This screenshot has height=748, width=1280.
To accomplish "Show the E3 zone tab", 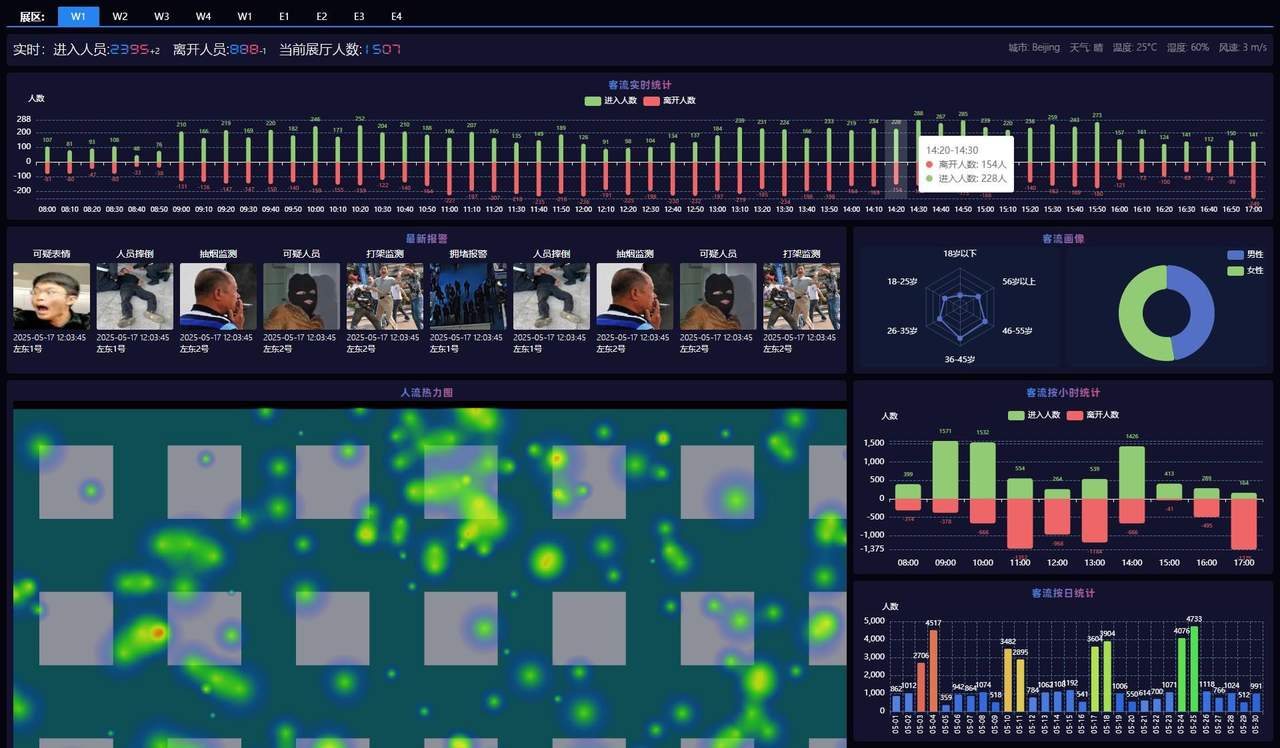I will click(x=359, y=16).
